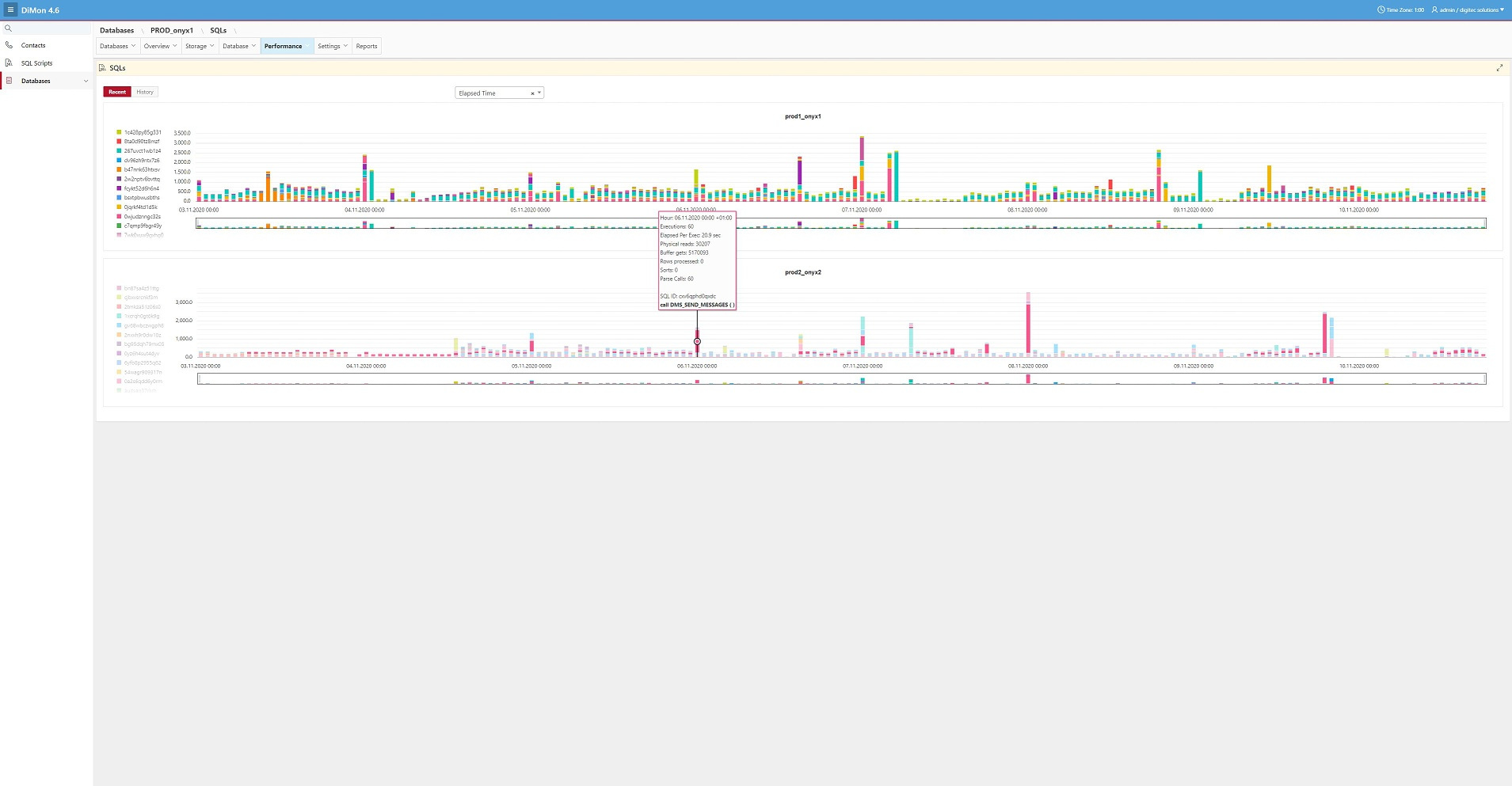
Task: Expand the Databases sidebar chevron
Action: [x=86, y=81]
